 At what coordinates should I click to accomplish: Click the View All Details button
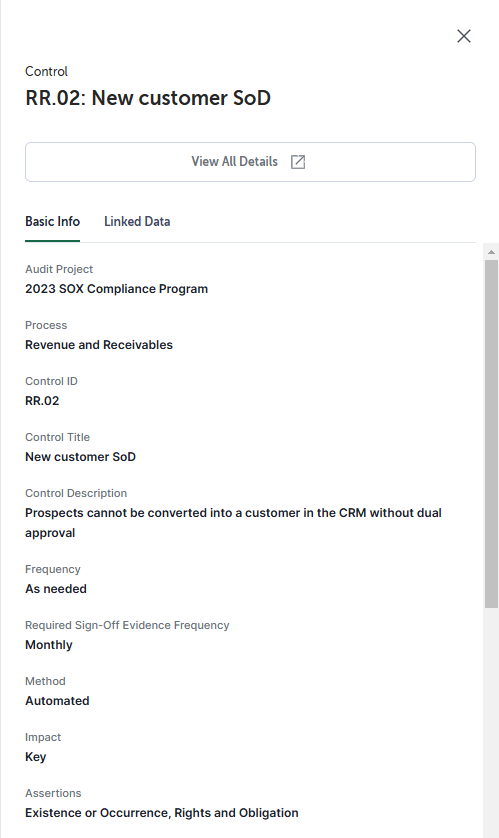[x=250, y=162]
